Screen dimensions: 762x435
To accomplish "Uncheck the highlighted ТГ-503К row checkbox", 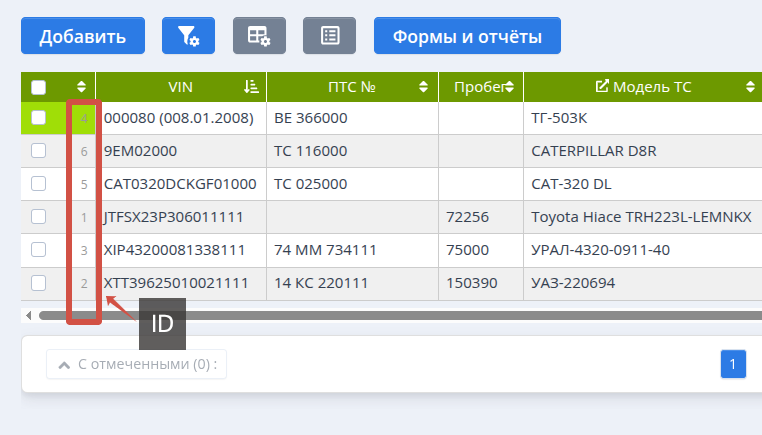I will [38, 118].
